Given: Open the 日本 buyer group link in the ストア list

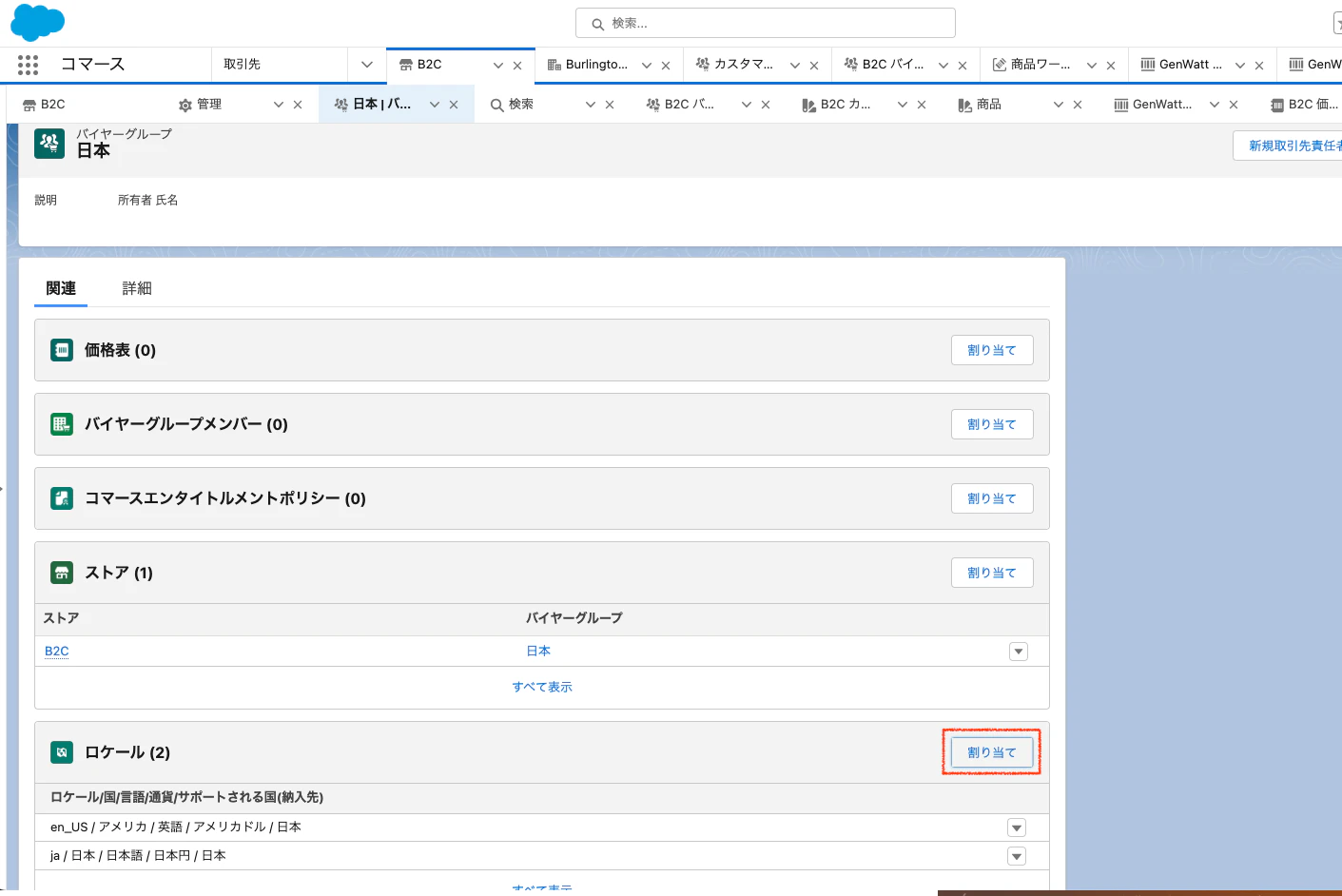Looking at the screenshot, I should (x=538, y=652).
